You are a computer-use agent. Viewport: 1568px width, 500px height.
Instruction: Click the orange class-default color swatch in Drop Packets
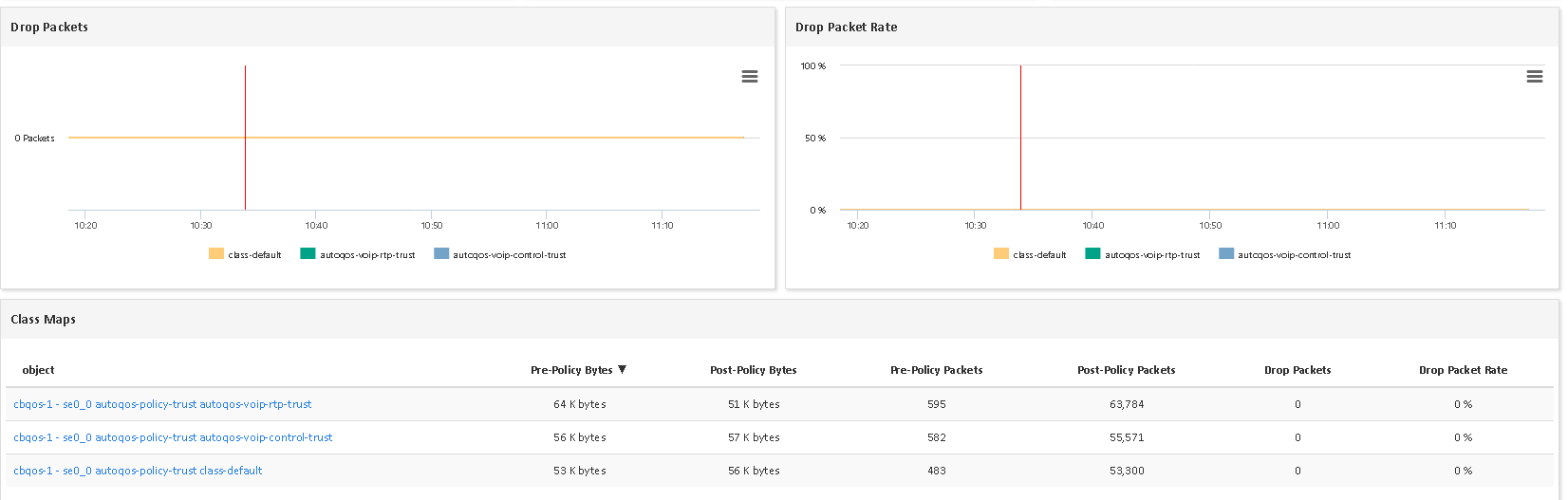point(216,254)
